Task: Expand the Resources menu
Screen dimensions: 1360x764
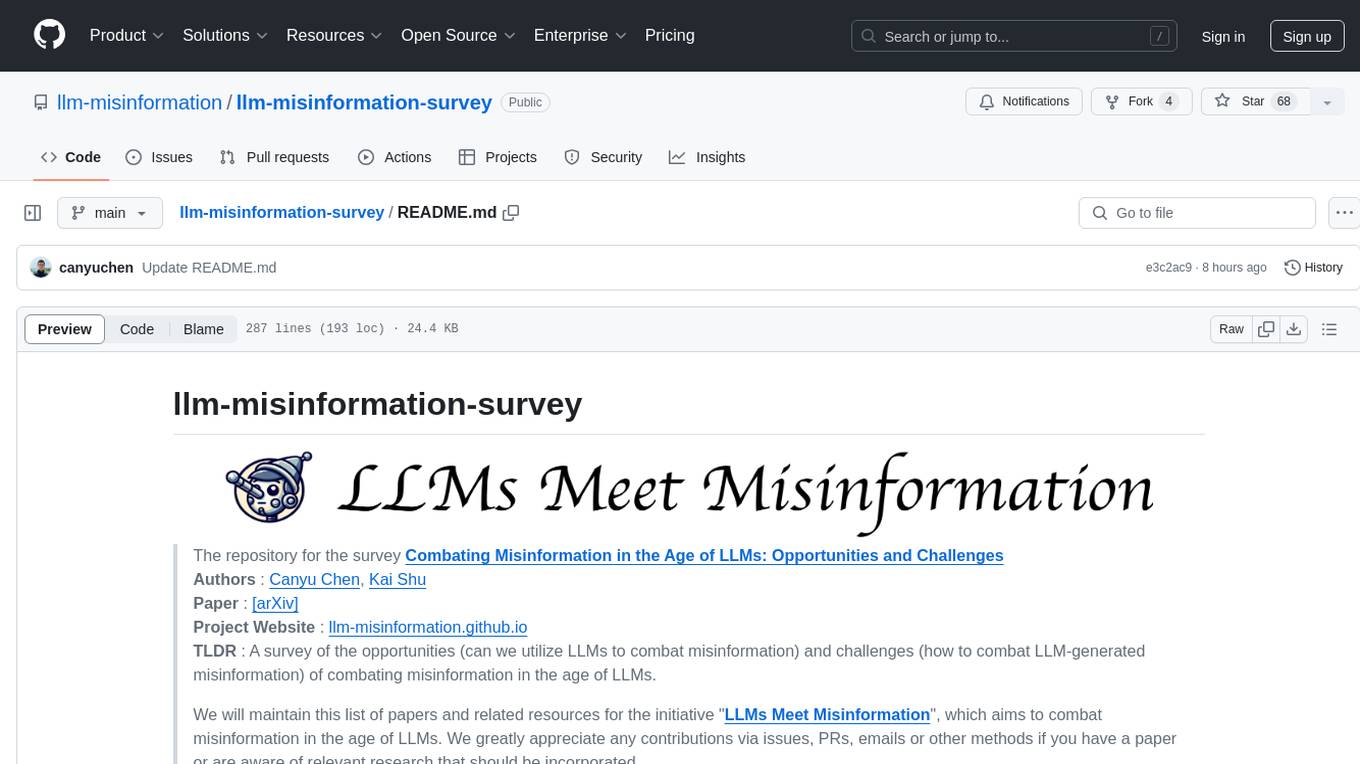Action: 334,35
